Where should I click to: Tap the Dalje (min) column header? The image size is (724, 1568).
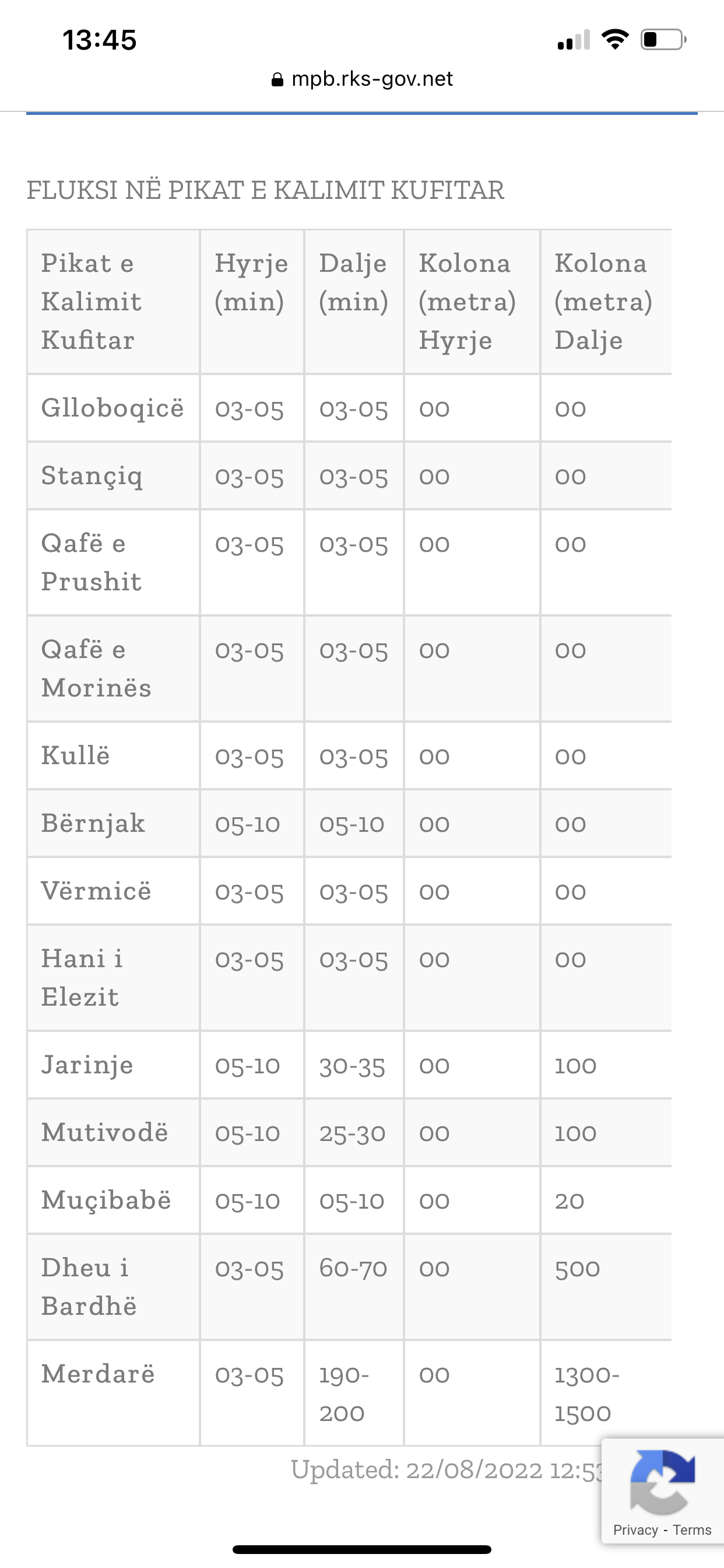pos(353,282)
